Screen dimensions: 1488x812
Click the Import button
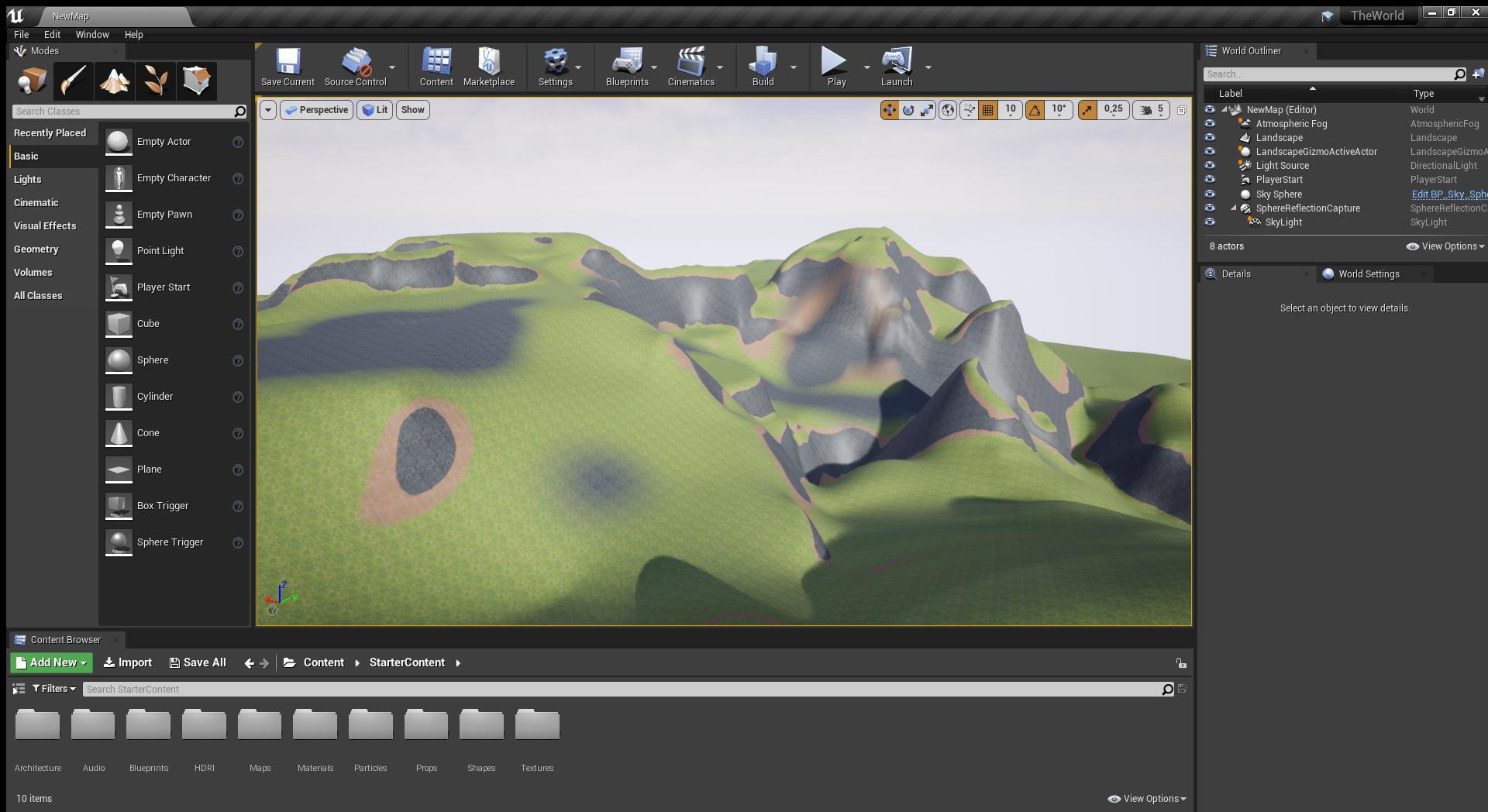click(128, 663)
